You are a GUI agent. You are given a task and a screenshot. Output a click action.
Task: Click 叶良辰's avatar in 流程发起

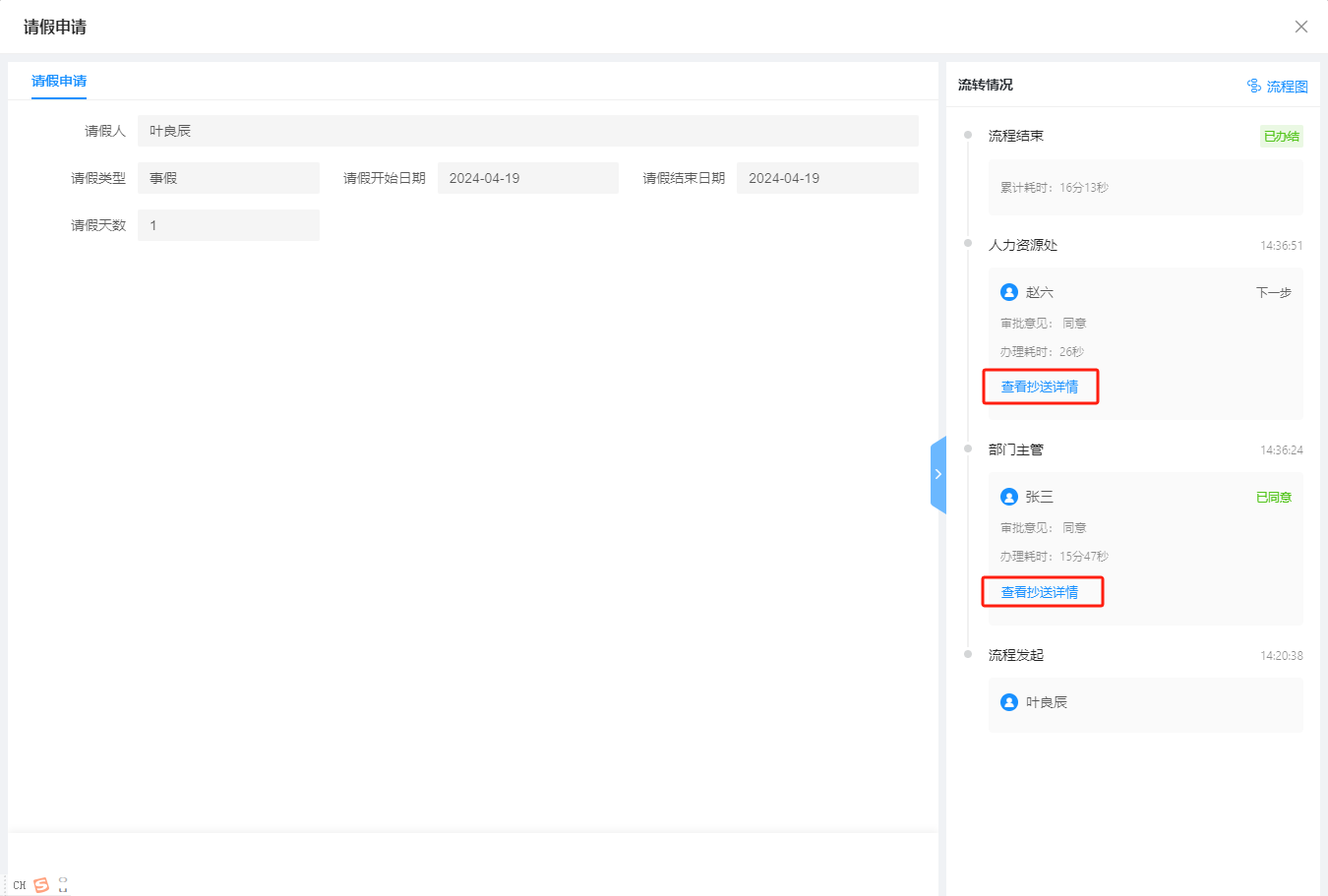pos(1008,702)
